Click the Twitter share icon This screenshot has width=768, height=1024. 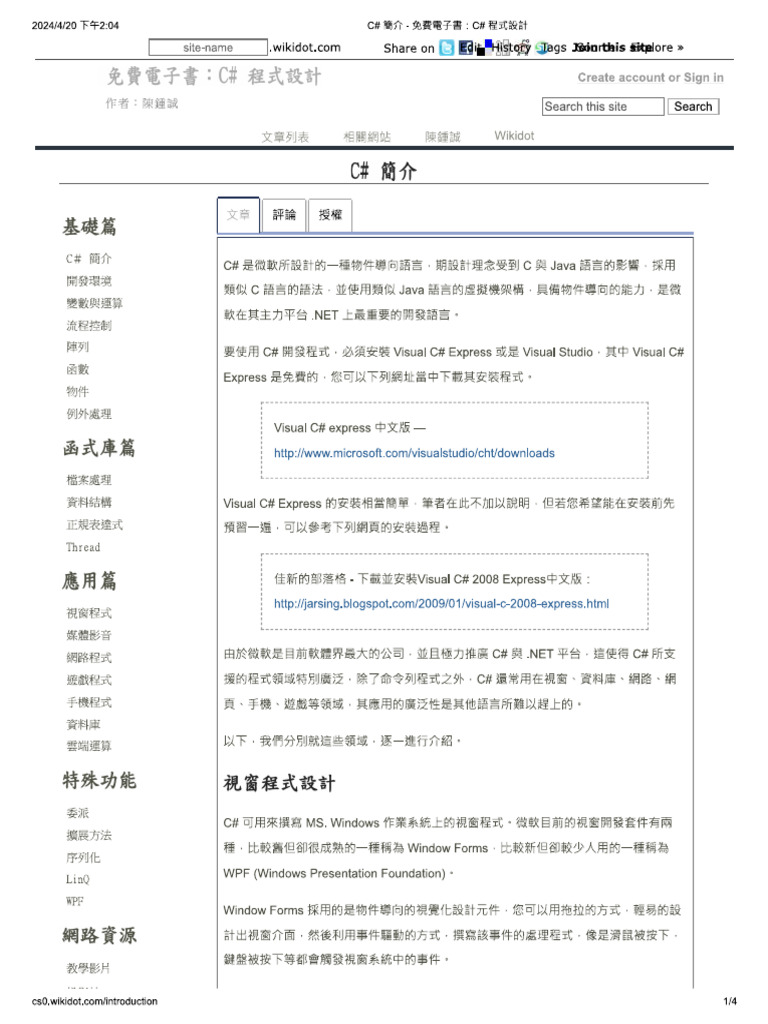447,48
